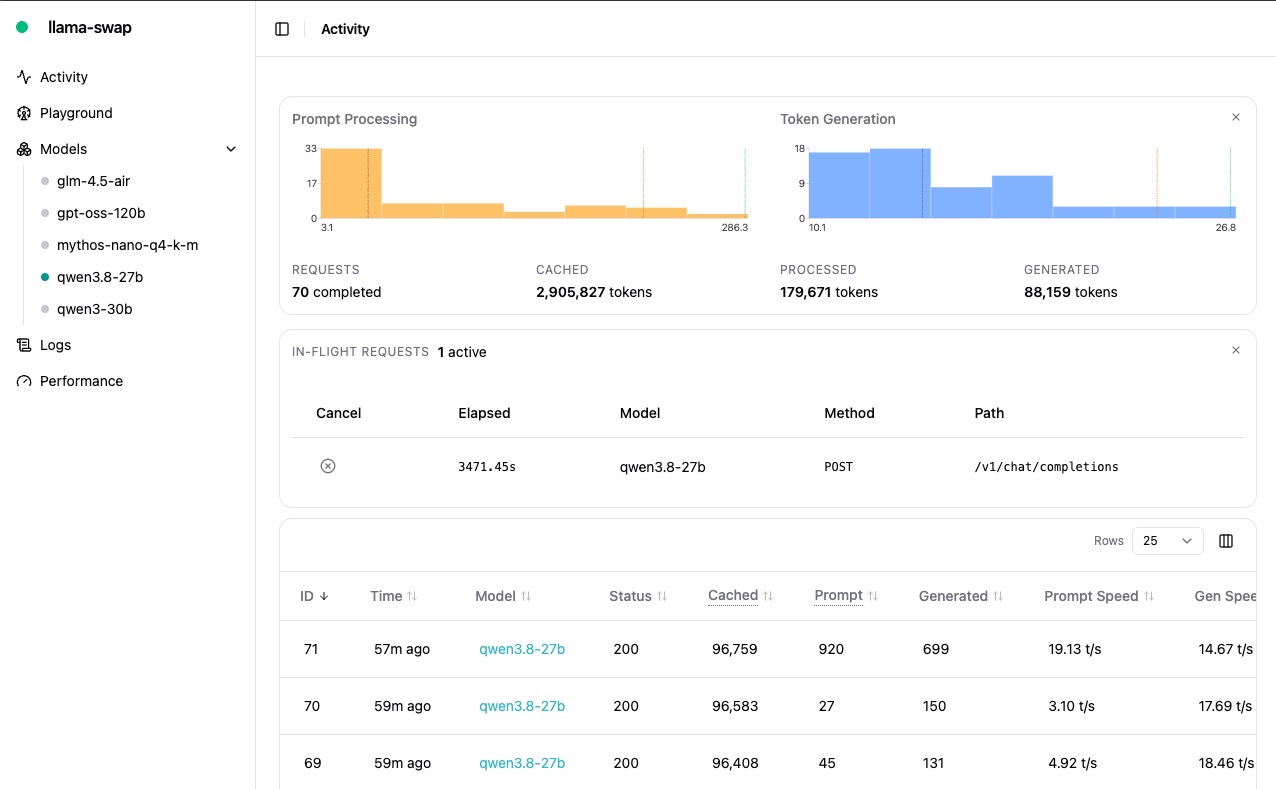Click the Playground icon in sidebar
Image resolution: width=1276 pixels, height=789 pixels.
point(24,113)
